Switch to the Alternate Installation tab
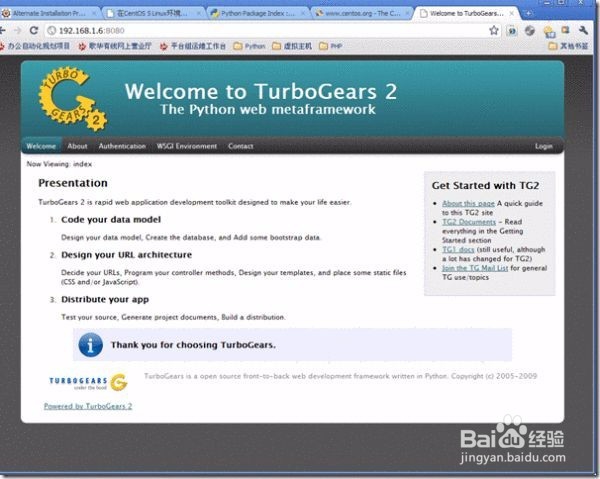The width and height of the screenshot is (600, 479). 49,13
